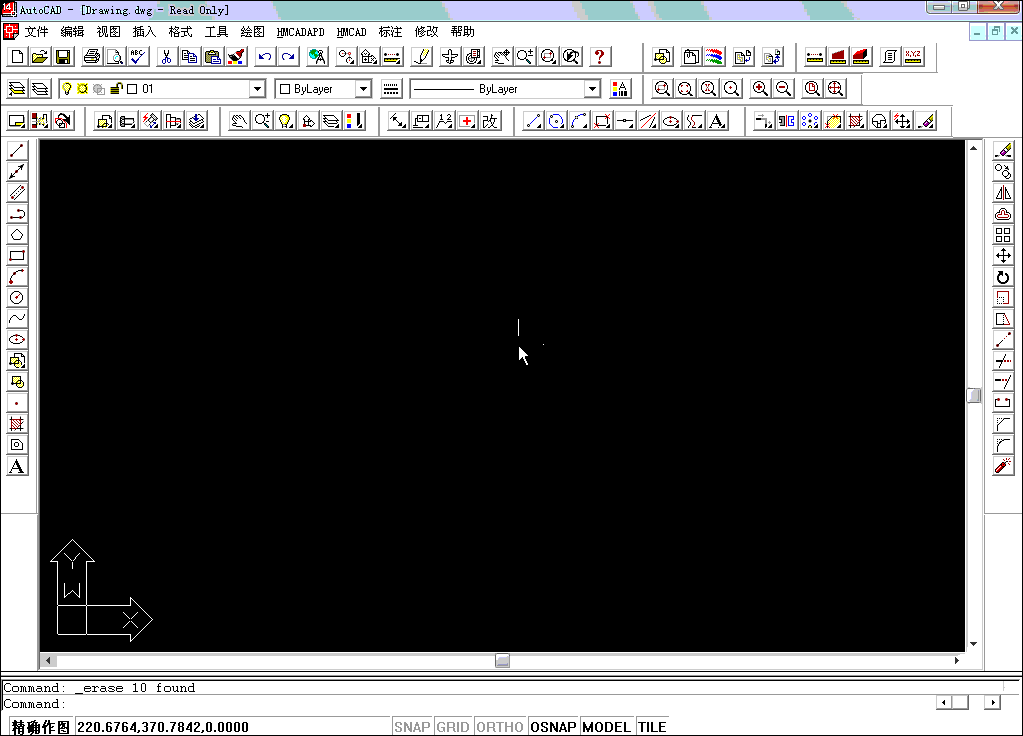Click the Mirror tool in right toolbar

pyautogui.click(x=1003, y=192)
